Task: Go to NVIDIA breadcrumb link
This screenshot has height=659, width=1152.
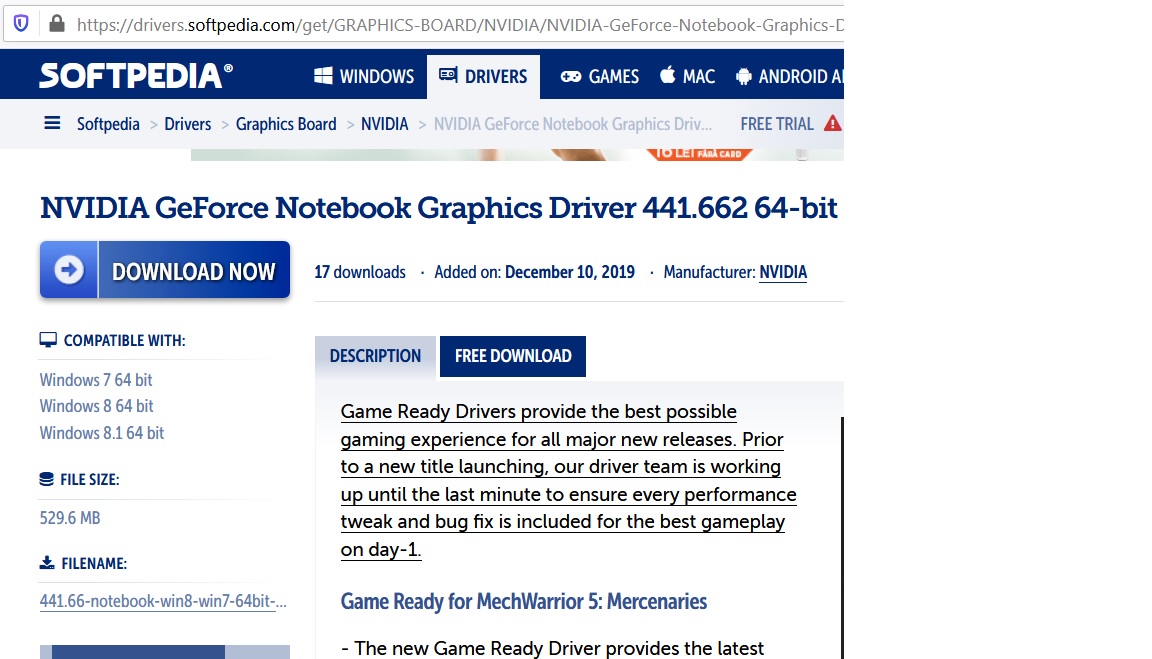Action: 384,124
